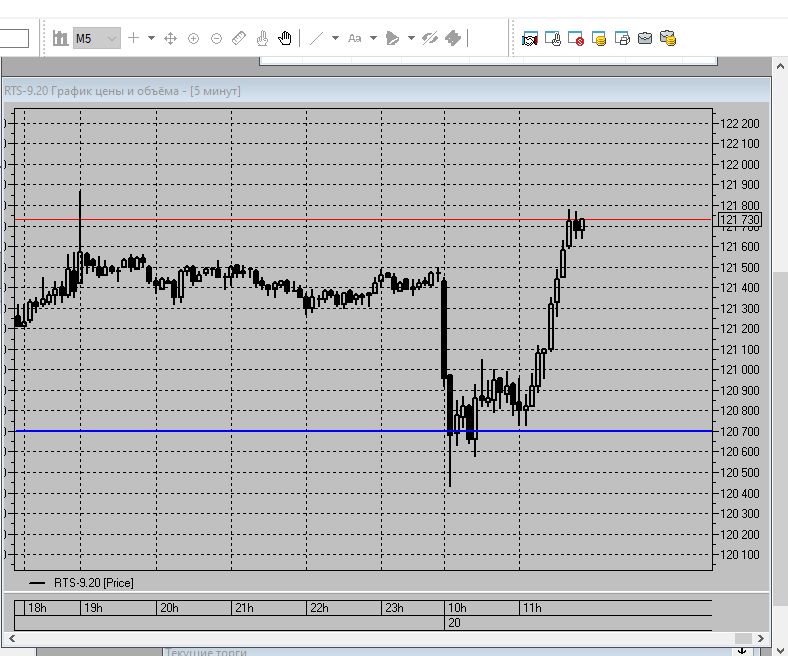Expand the line tool options arrow
Image resolution: width=788 pixels, height=656 pixels.
pyautogui.click(x=335, y=38)
